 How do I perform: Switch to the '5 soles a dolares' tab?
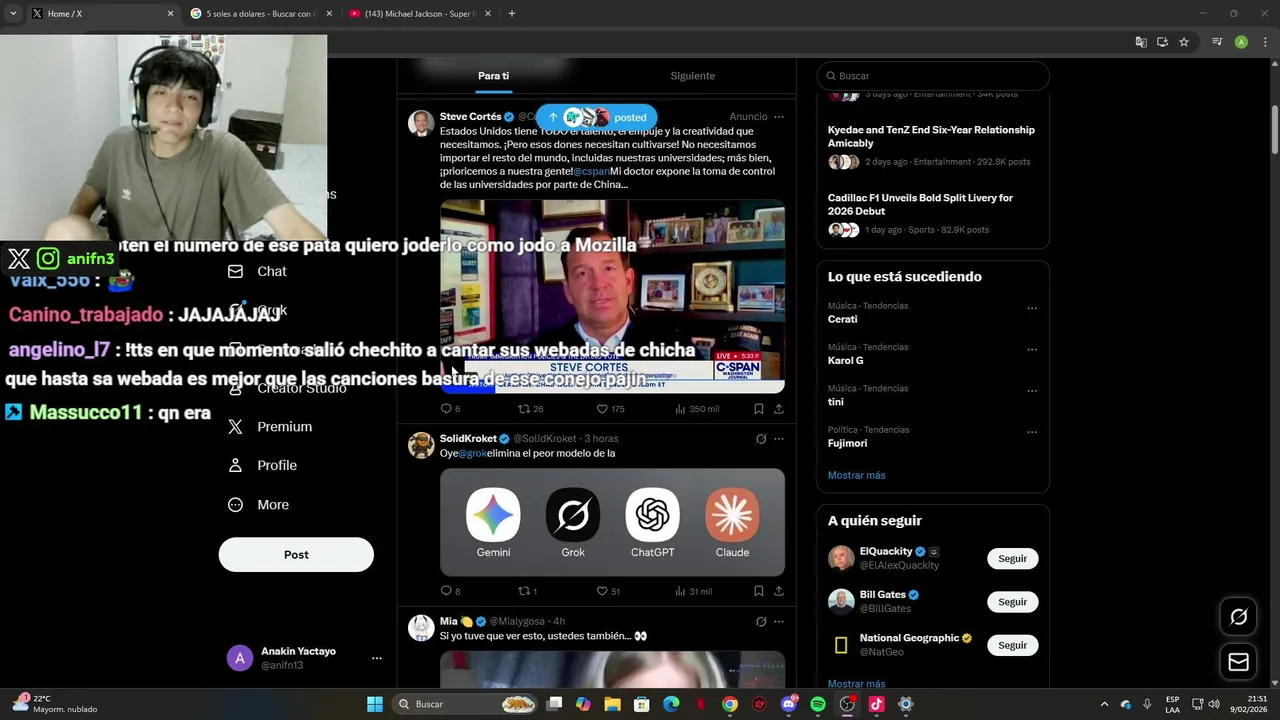(x=262, y=14)
